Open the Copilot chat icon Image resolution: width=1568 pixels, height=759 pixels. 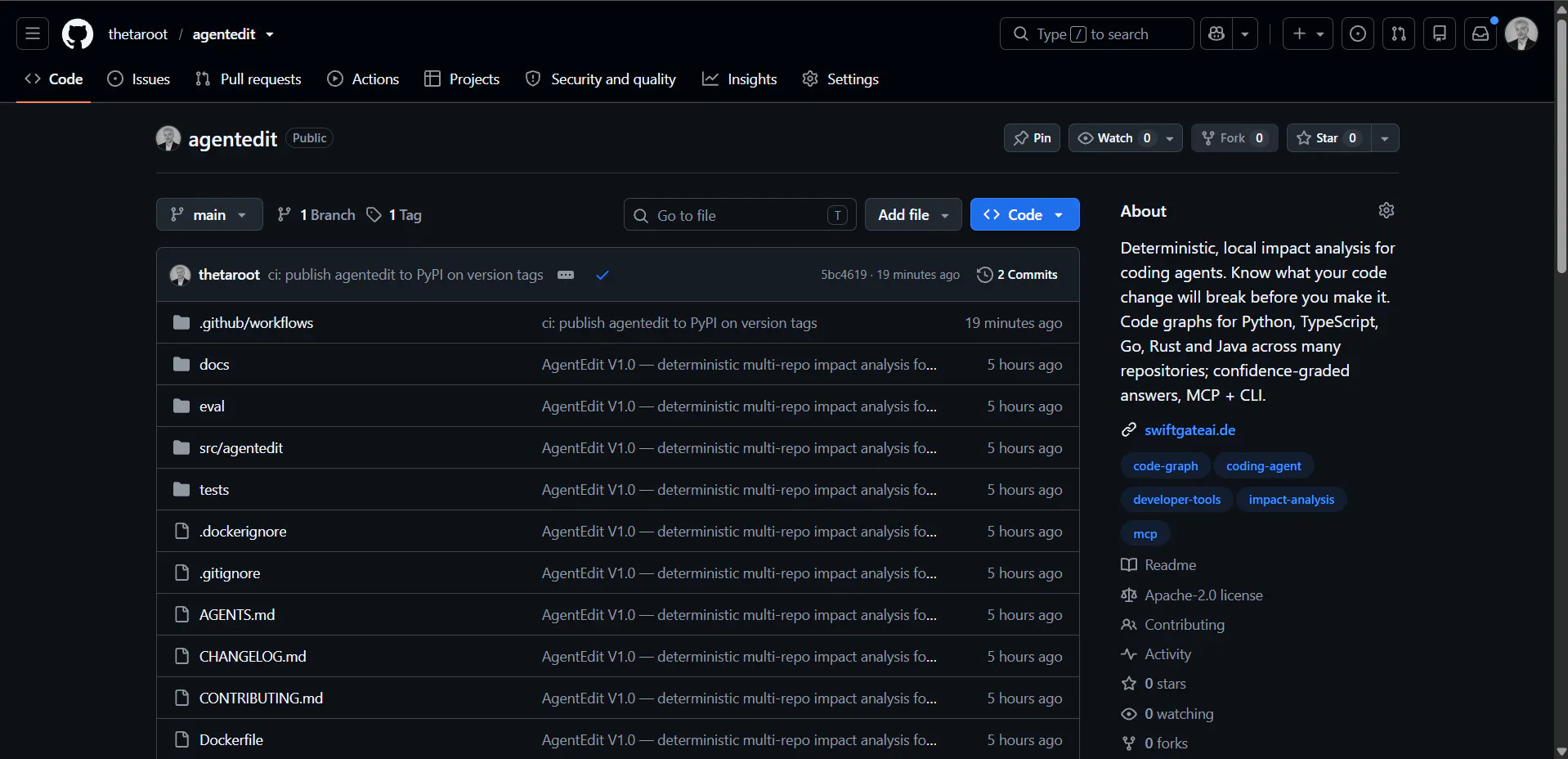[1216, 34]
